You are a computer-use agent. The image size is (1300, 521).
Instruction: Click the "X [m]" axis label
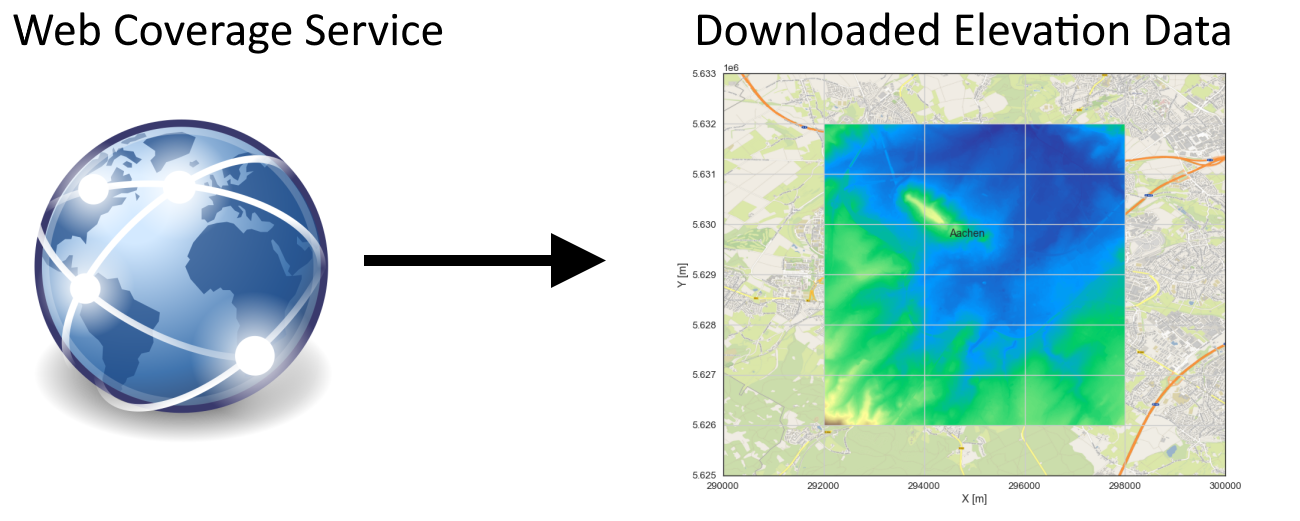coord(974,498)
